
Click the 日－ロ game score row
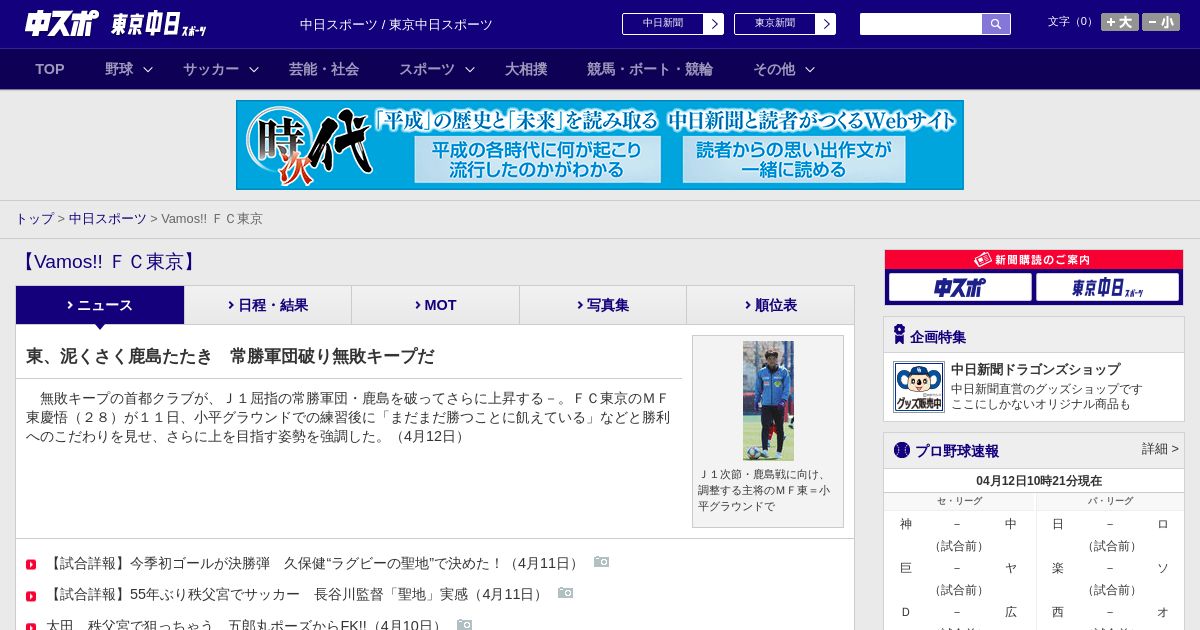tap(1110, 524)
